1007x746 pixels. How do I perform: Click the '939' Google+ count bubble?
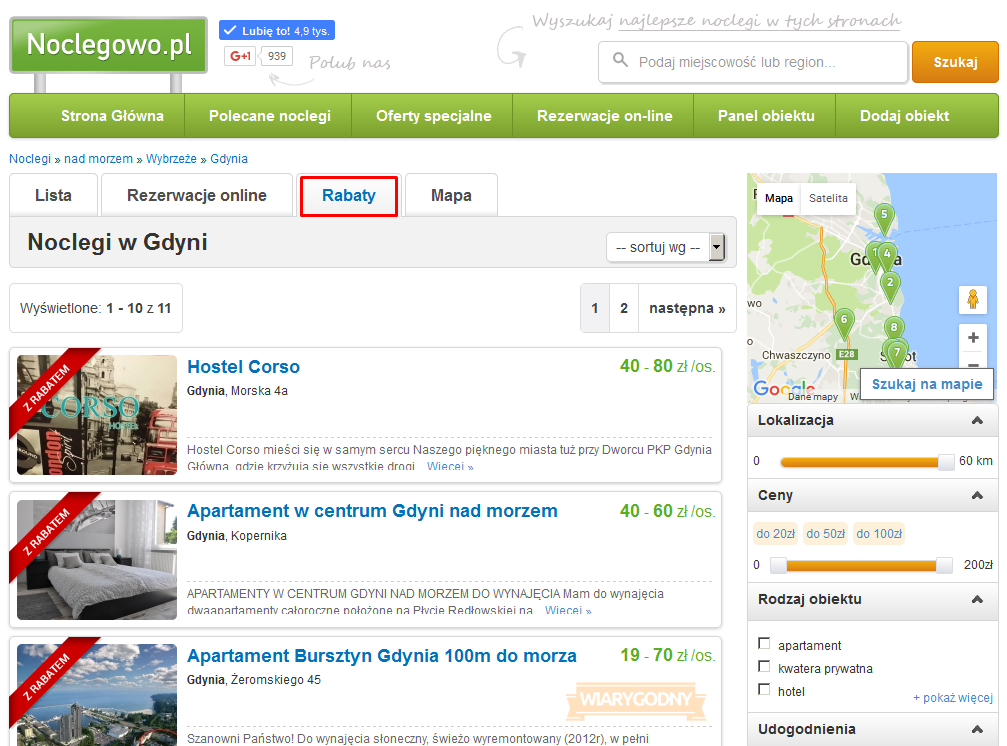click(x=277, y=56)
